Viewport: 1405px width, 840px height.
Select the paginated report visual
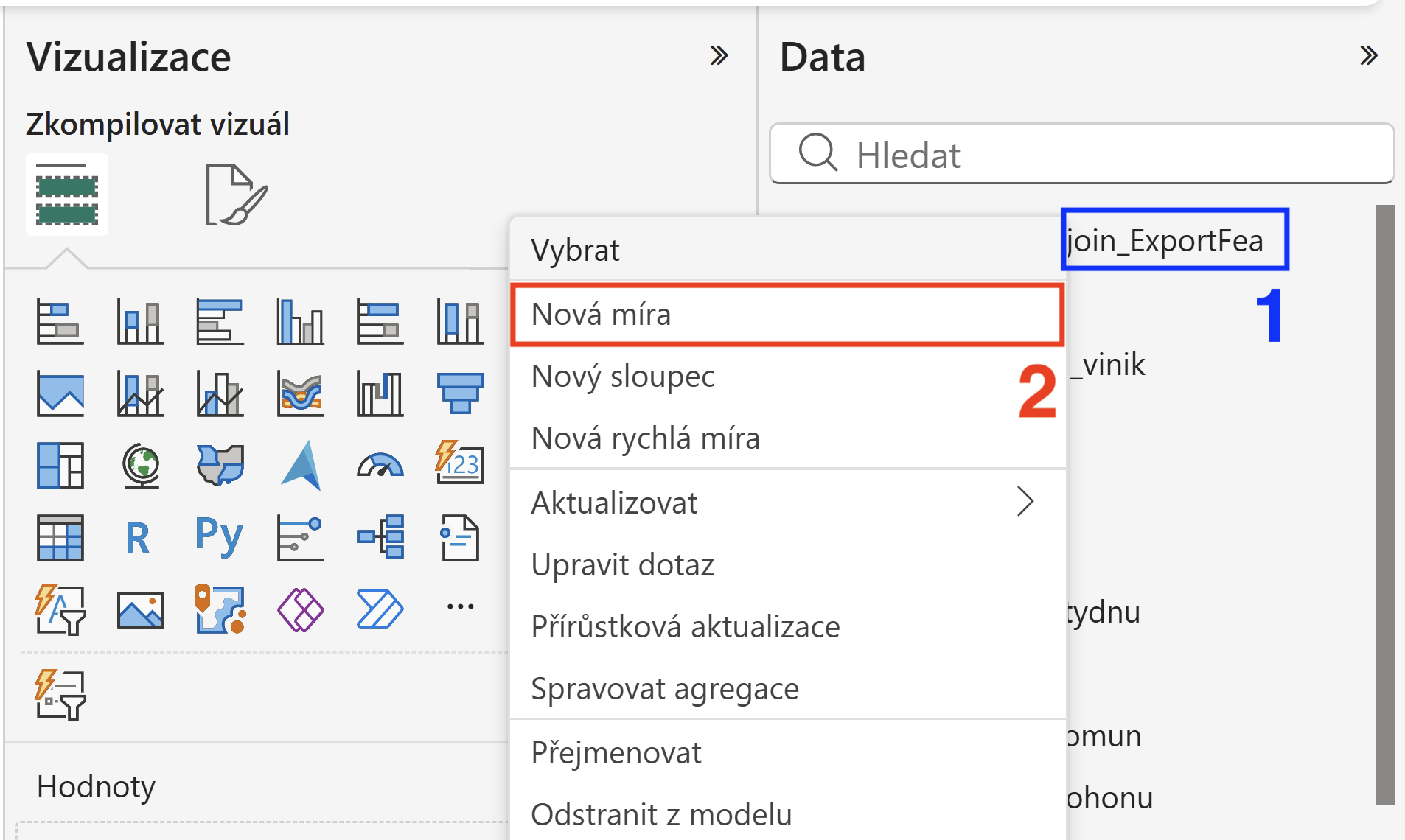click(x=460, y=538)
